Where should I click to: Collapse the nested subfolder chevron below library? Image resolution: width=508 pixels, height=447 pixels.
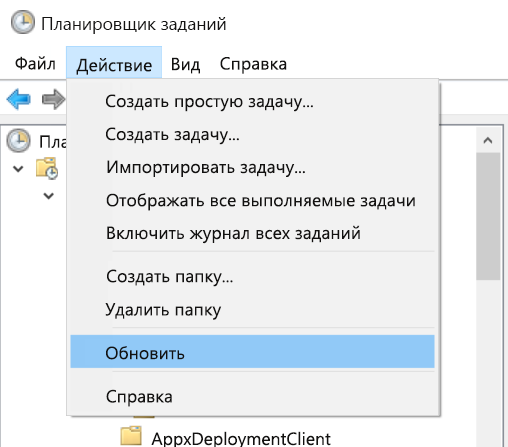point(49,196)
